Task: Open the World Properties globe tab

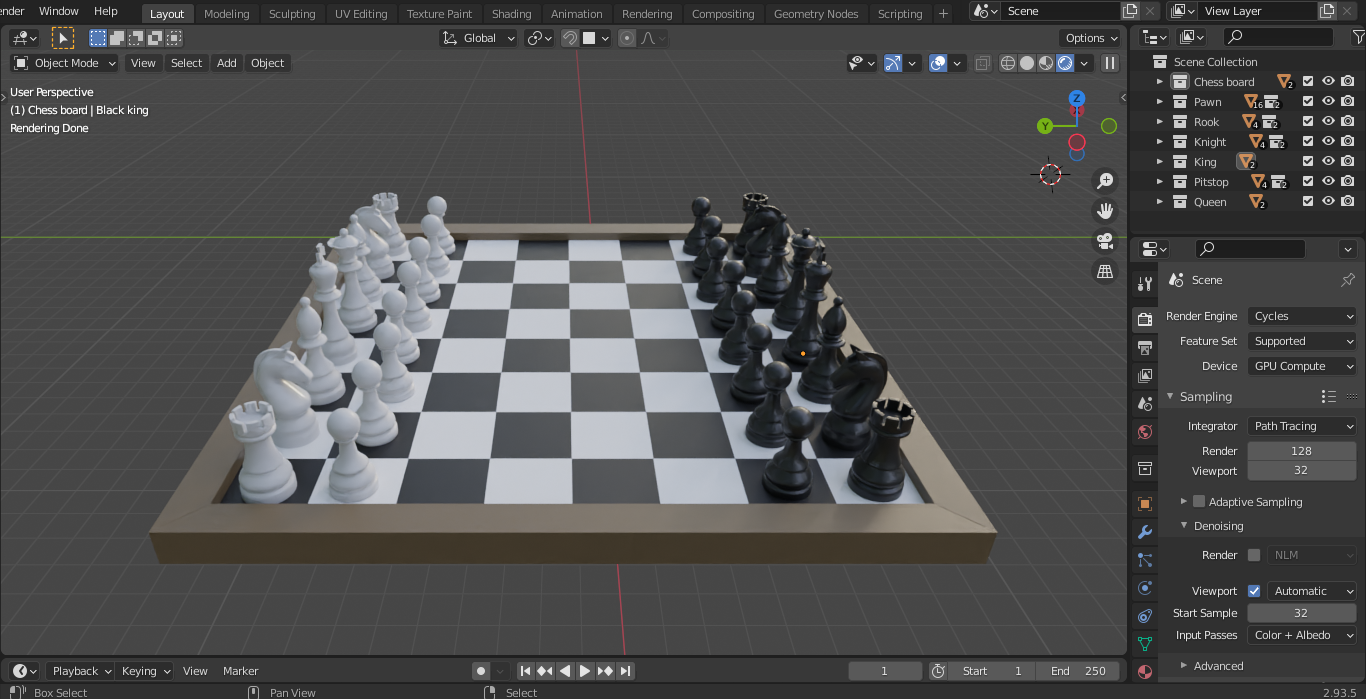Action: coord(1144,432)
